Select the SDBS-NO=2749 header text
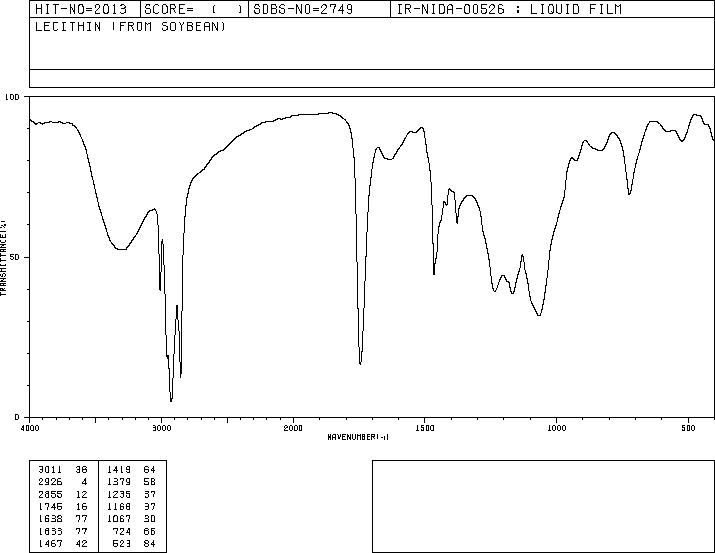 (303, 9)
